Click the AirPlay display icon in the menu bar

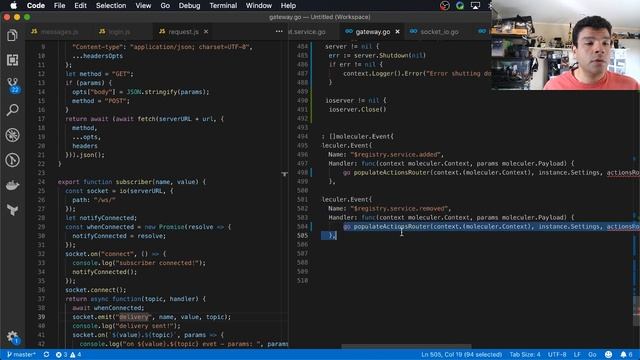point(475,6)
